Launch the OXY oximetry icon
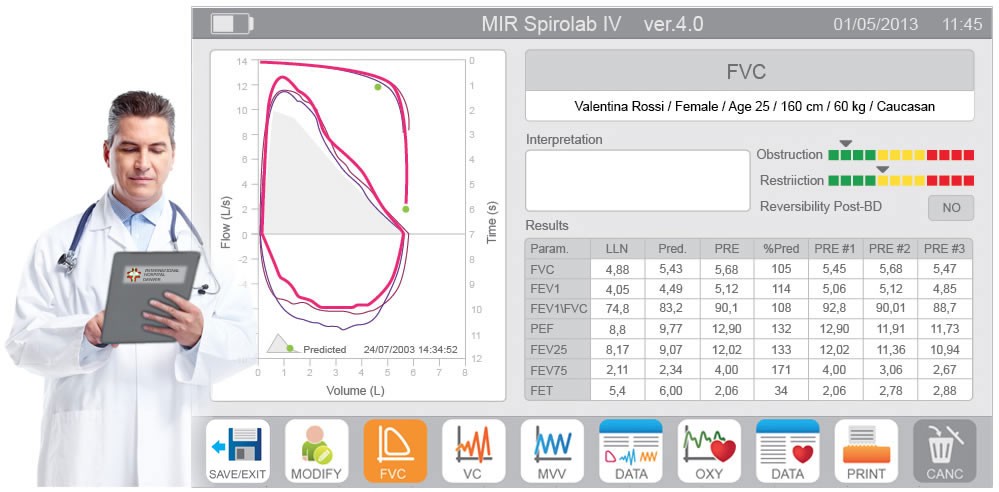The height and width of the screenshot is (492, 999). point(708,451)
